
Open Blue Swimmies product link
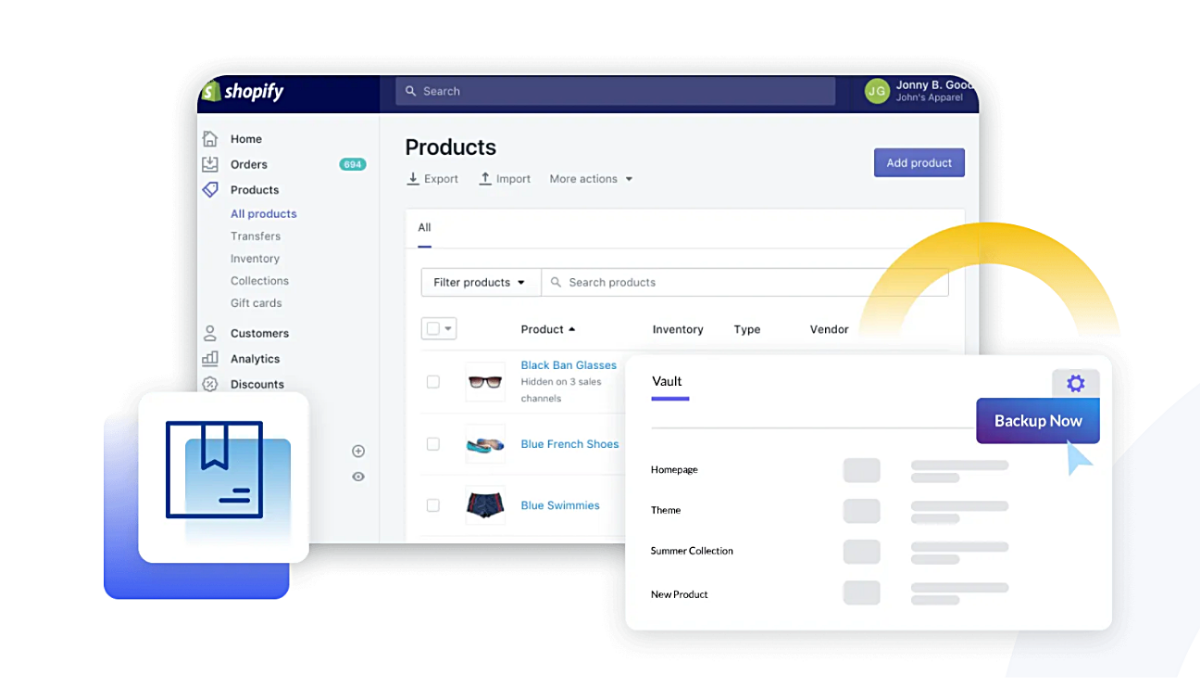[560, 505]
